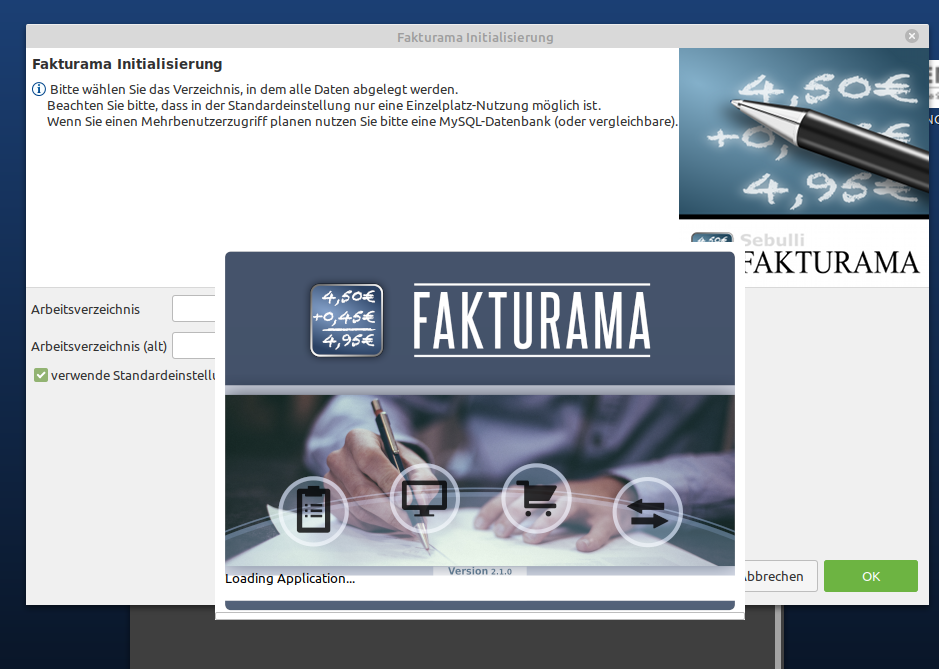
Task: Click the small Sebulli logo icon
Action: click(x=712, y=238)
